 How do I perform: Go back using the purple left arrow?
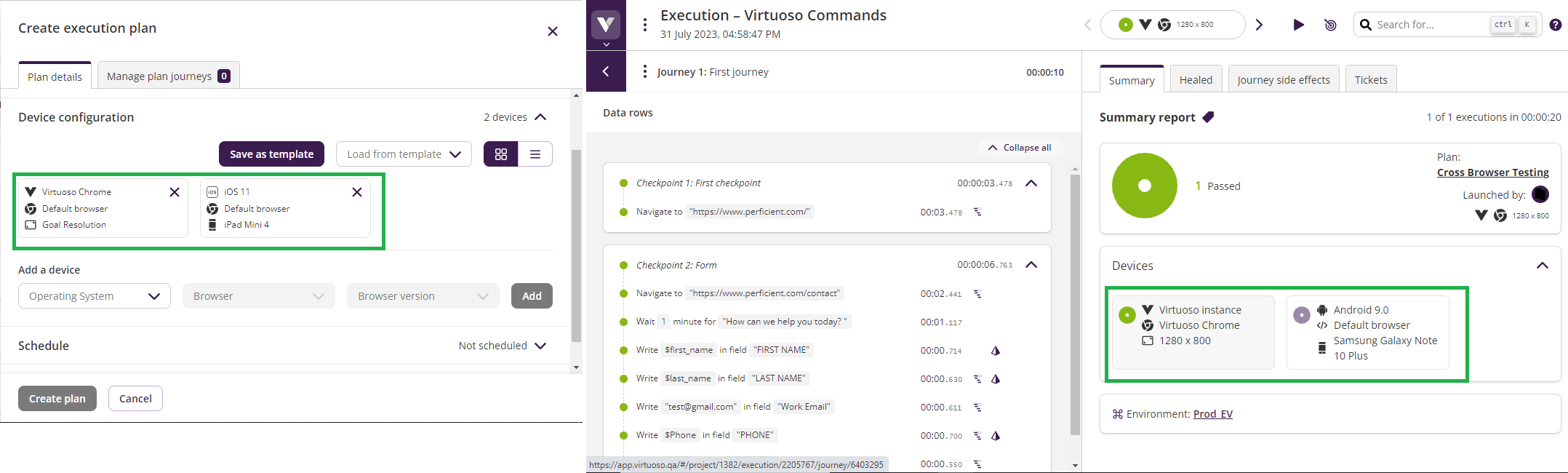click(x=606, y=71)
